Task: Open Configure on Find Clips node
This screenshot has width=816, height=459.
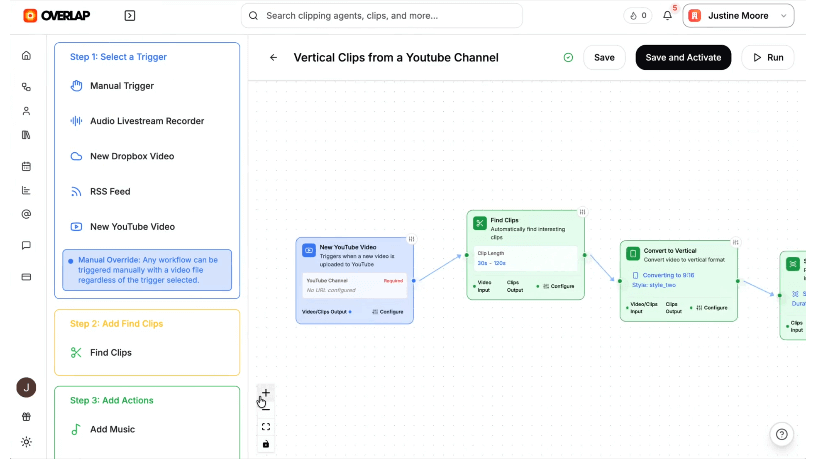Action: click(x=558, y=286)
